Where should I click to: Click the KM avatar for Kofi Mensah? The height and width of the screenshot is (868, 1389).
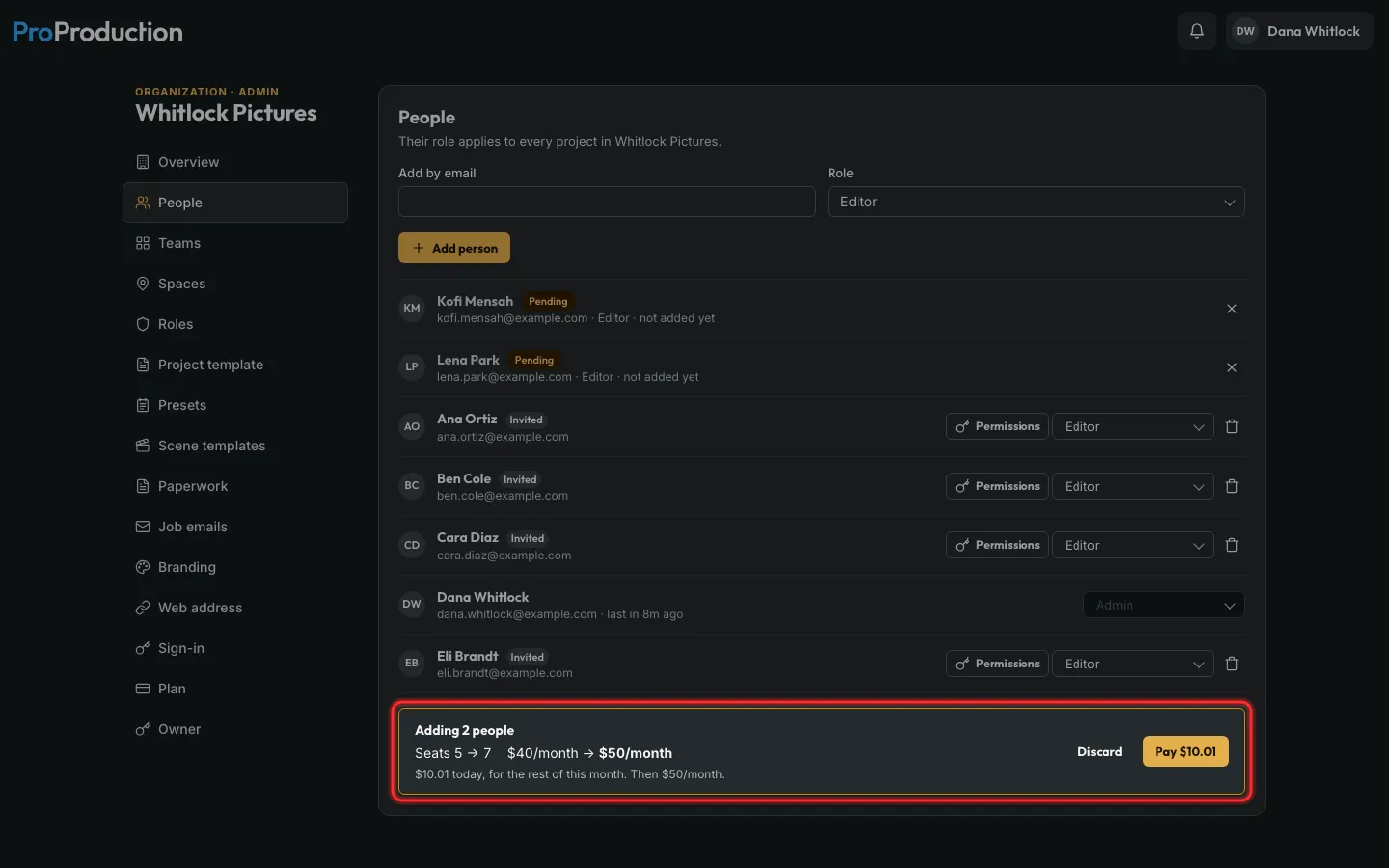point(412,309)
